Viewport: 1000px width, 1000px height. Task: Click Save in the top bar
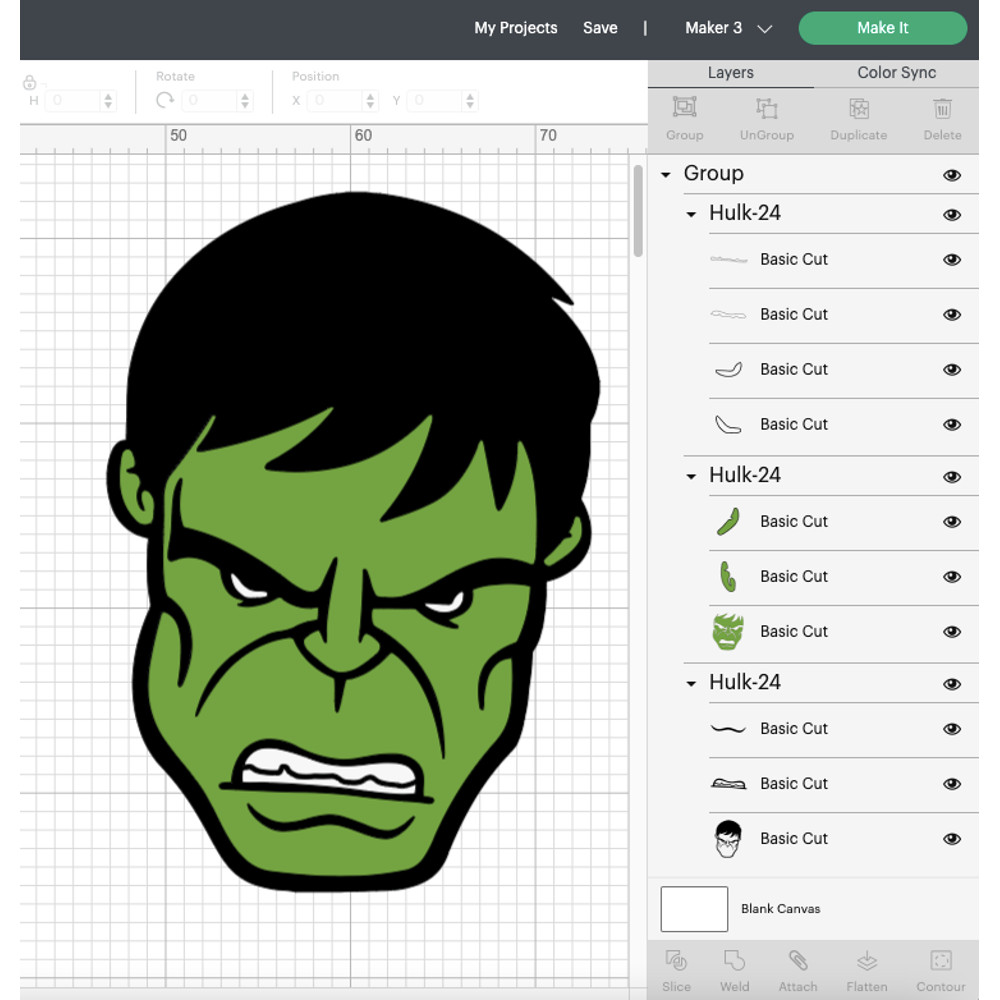pyautogui.click(x=600, y=28)
